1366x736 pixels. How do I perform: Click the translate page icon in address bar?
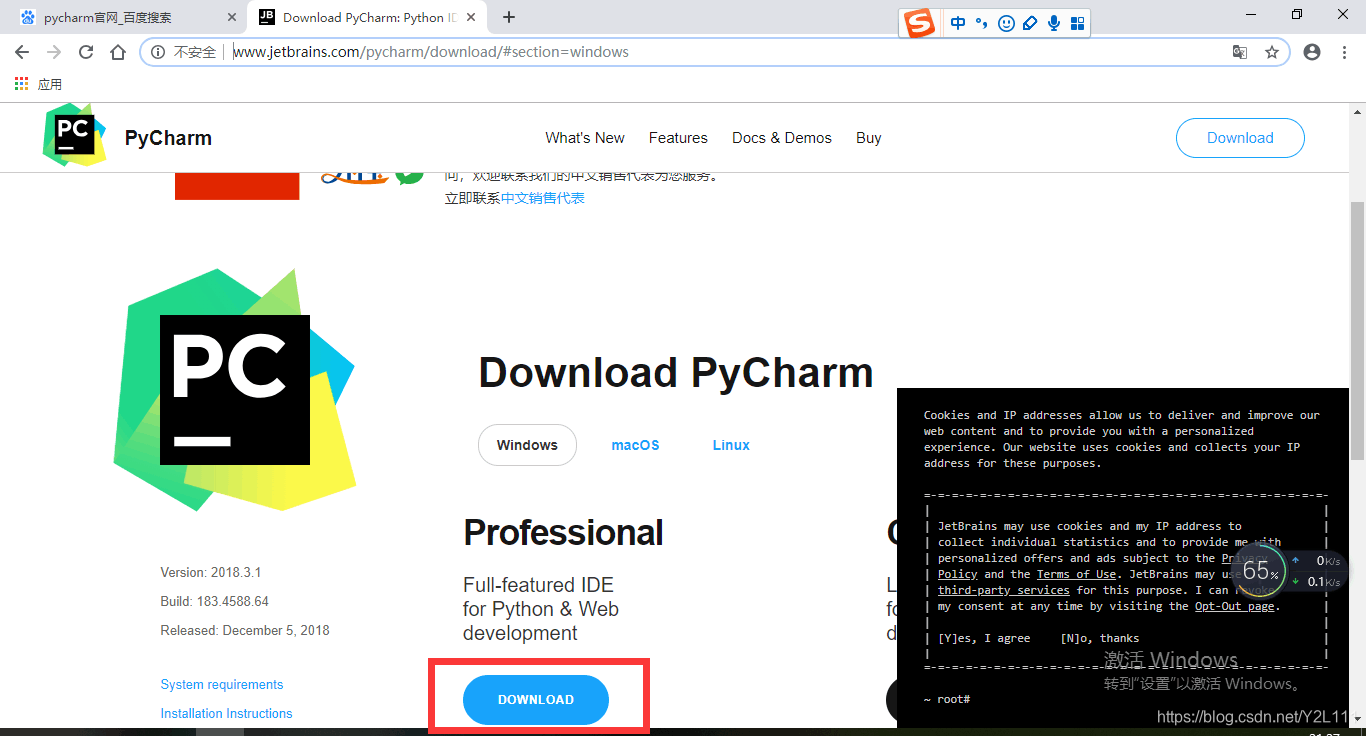[x=1239, y=52]
